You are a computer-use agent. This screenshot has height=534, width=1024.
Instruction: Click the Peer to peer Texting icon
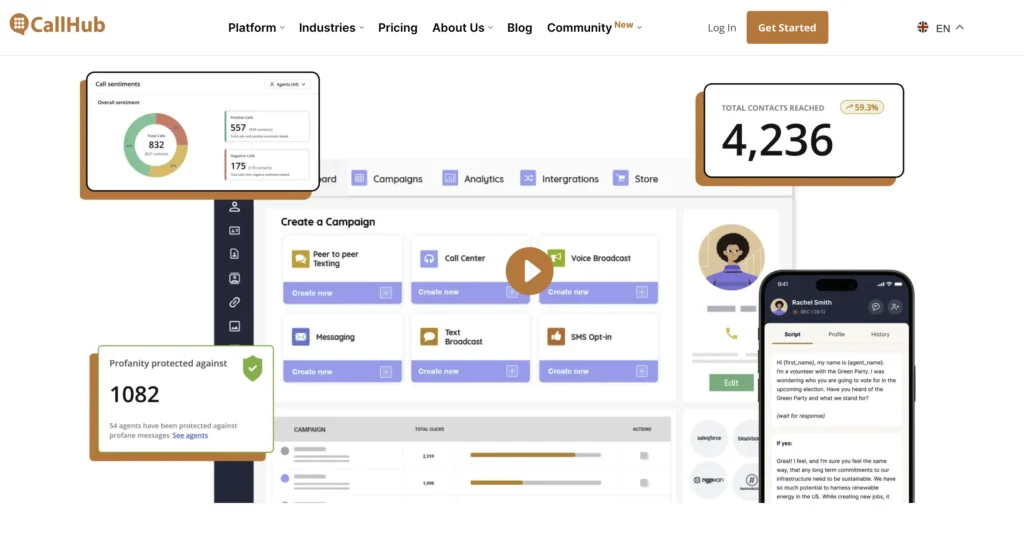click(x=300, y=258)
